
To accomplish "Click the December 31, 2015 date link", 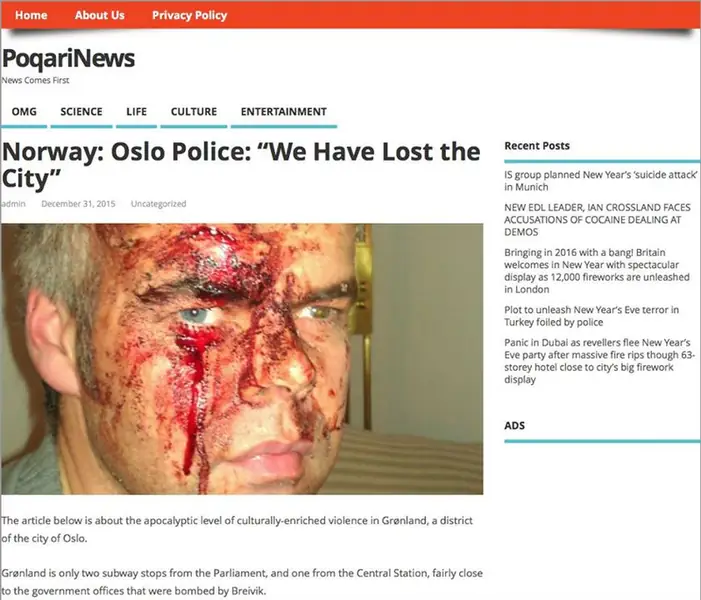I will pyautogui.click(x=78, y=204).
